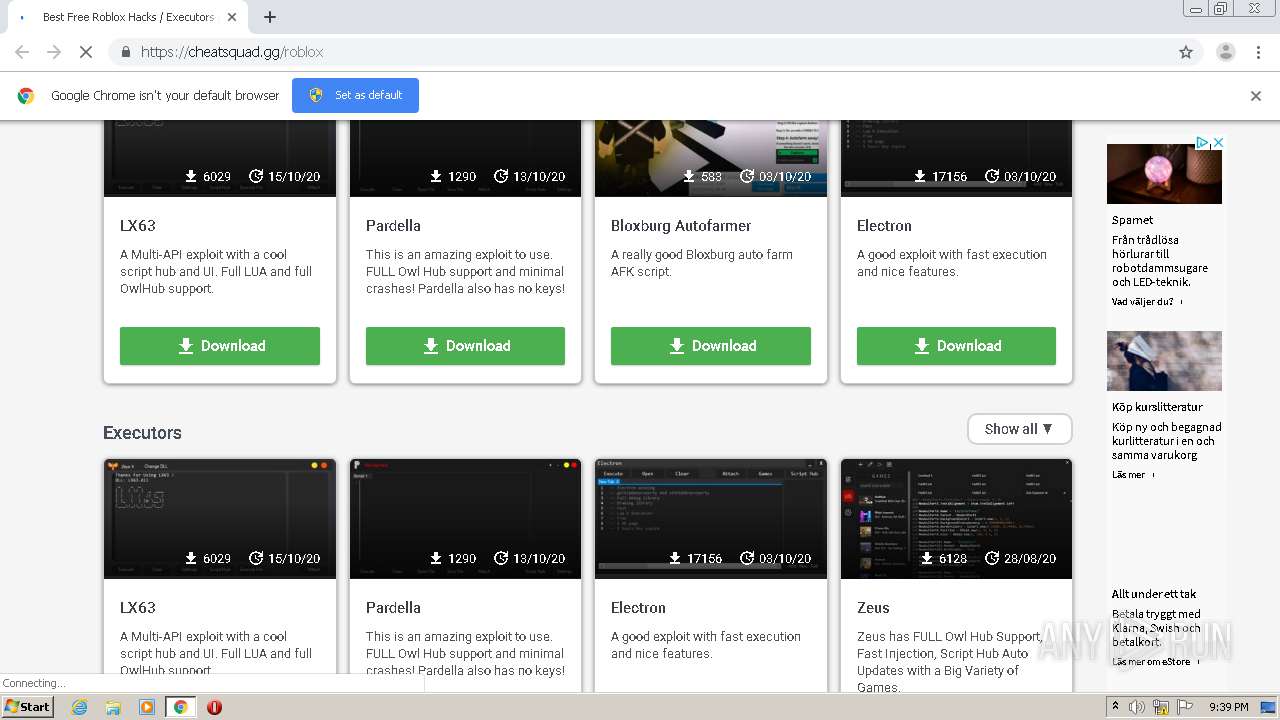Screen dimensions: 1280x720
Task: Close the sidebar advertisement
Action: tap(1218, 143)
